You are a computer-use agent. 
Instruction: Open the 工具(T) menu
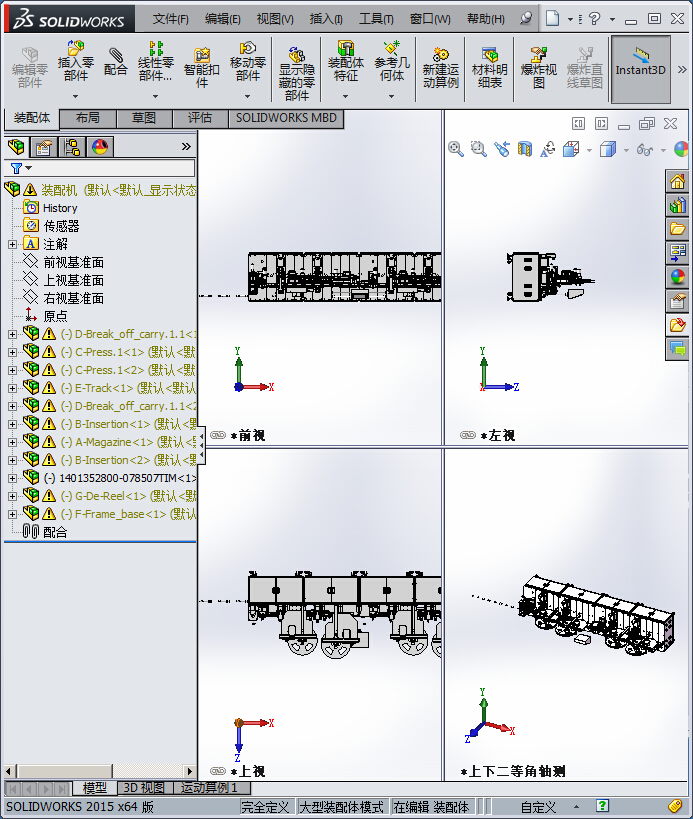click(376, 19)
